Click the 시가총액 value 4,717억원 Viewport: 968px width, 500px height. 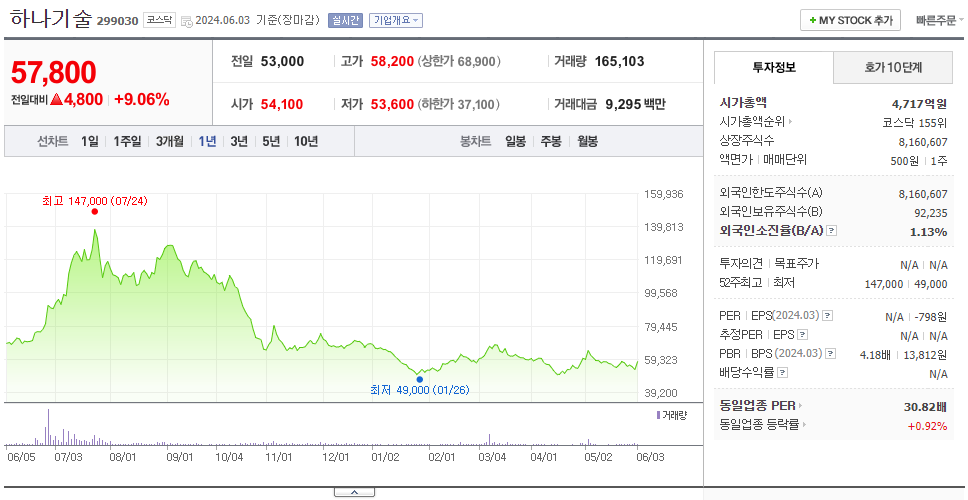coord(919,104)
